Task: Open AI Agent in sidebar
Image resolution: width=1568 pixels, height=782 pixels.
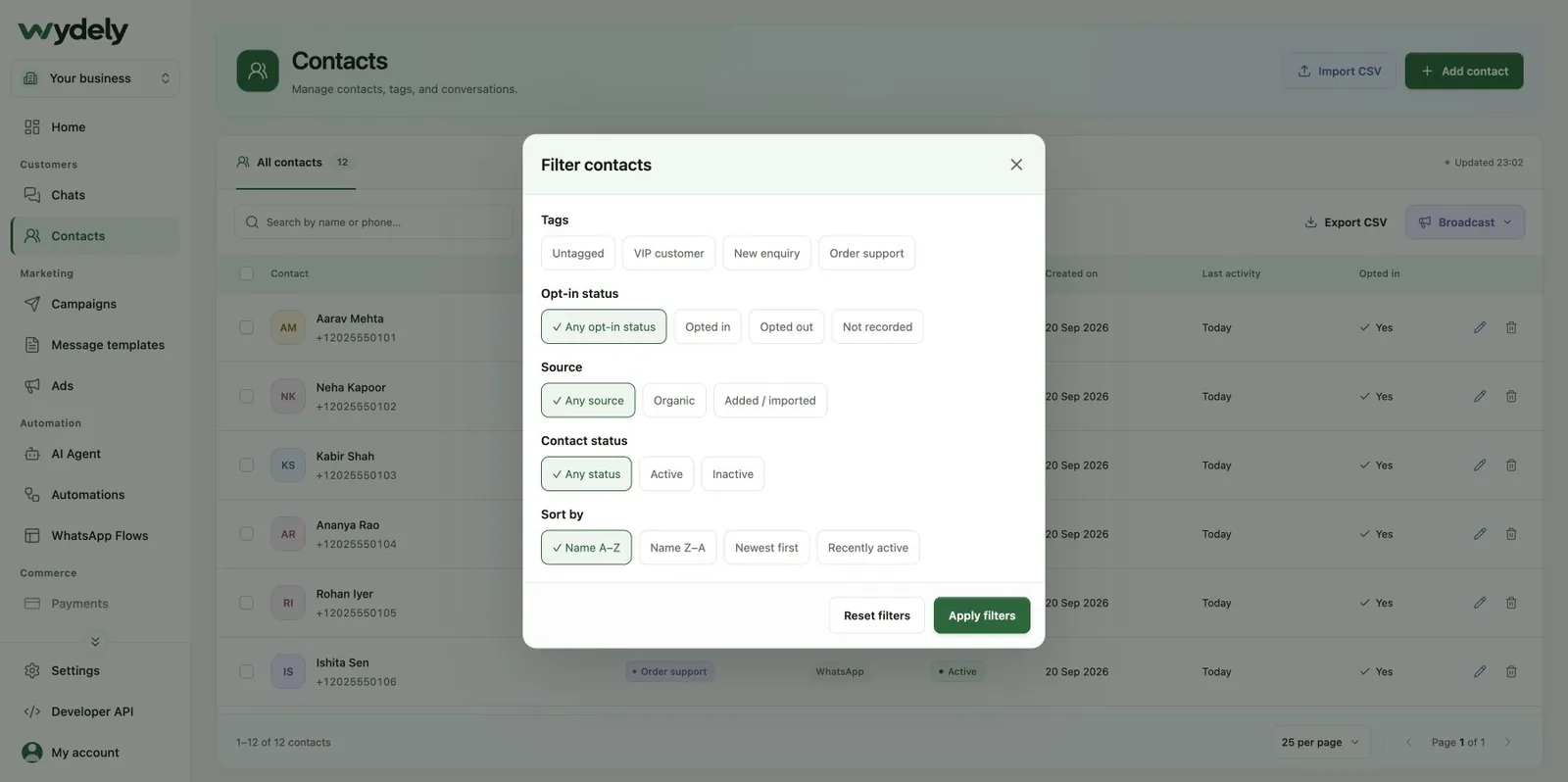Action: 95,454
